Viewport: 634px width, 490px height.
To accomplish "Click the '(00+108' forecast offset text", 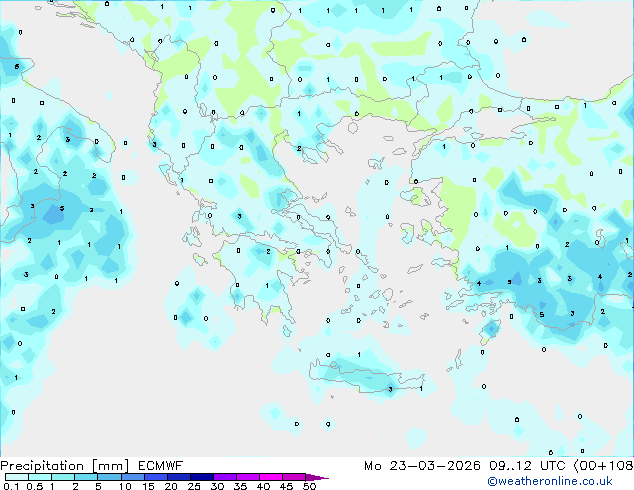I will tap(603, 466).
